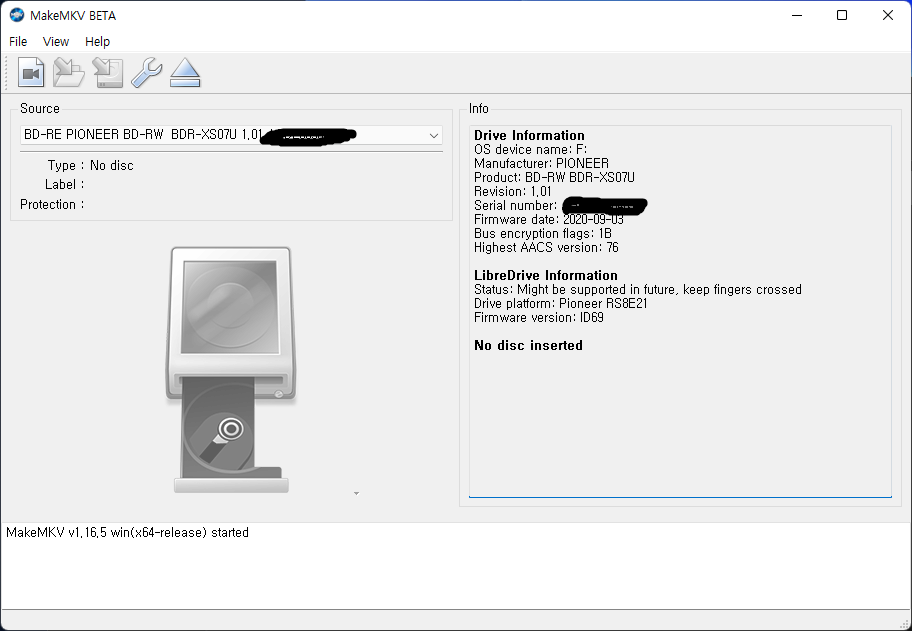912x631 pixels.
Task: Click inside the Drive Information text panel
Action: click(x=680, y=420)
